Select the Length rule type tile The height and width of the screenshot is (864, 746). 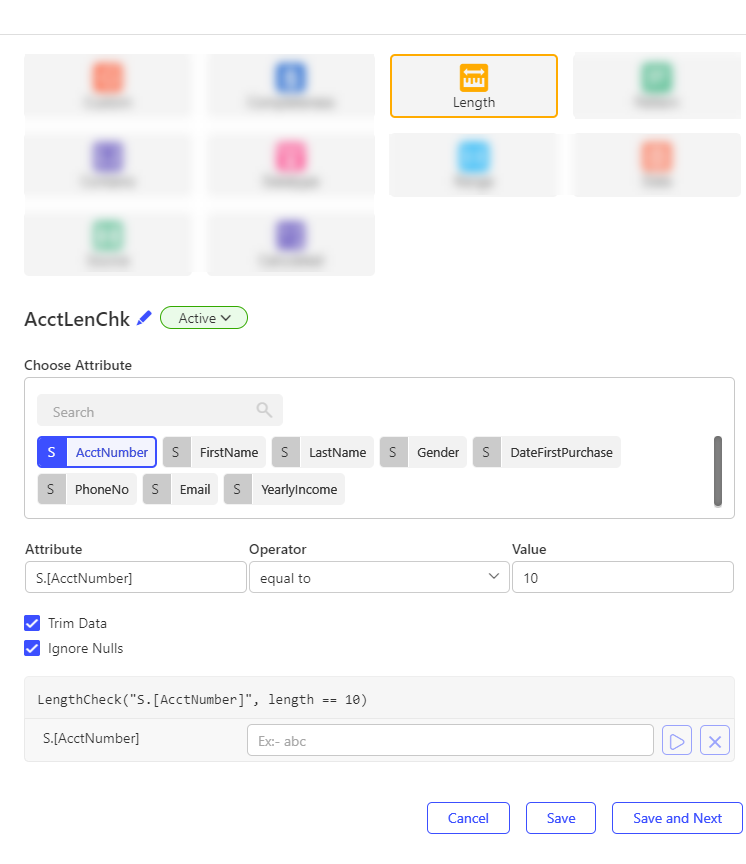pos(473,86)
